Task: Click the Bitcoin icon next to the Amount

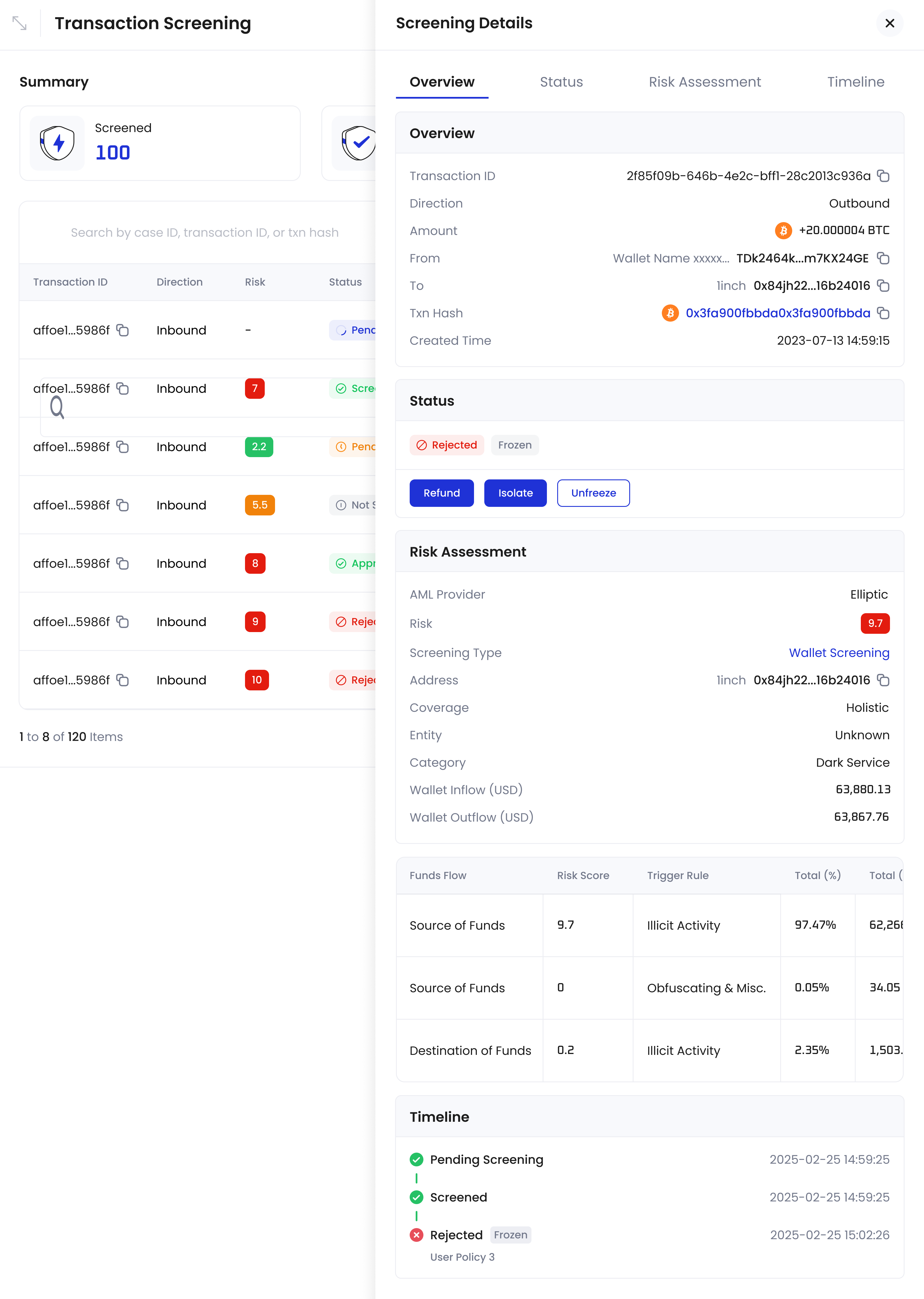Action: [784, 230]
